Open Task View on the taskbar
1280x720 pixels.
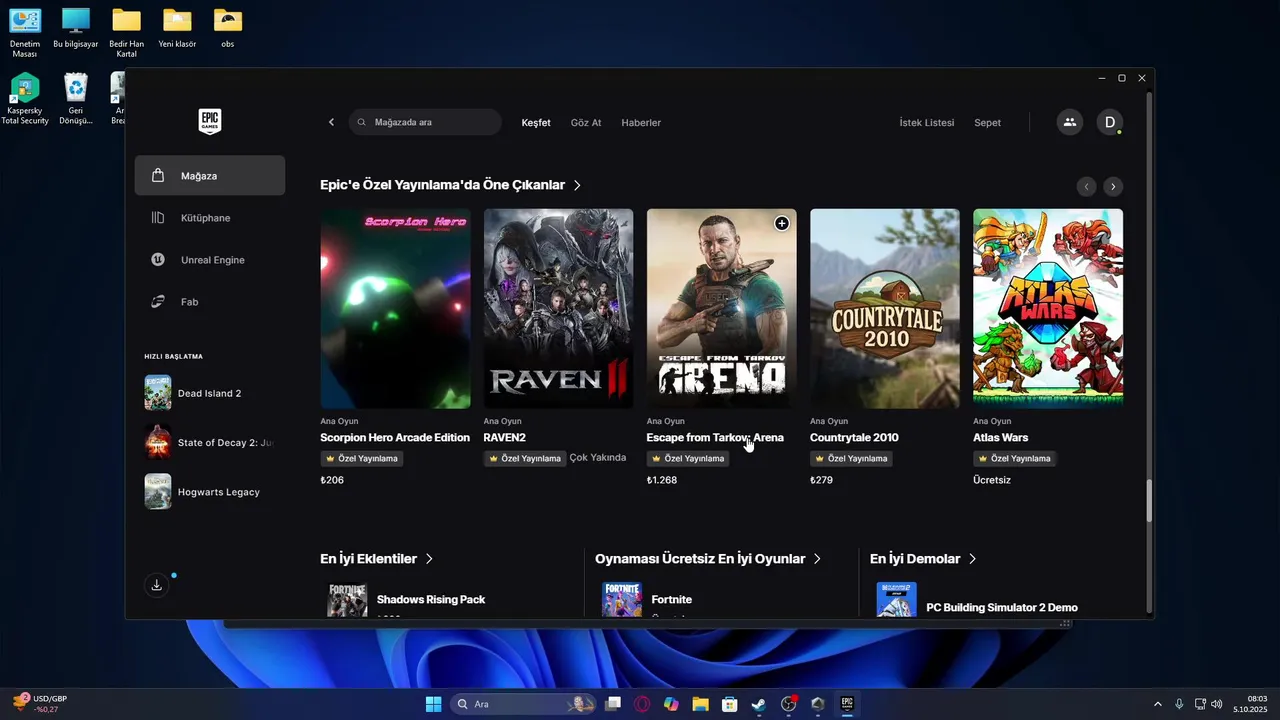coord(613,704)
